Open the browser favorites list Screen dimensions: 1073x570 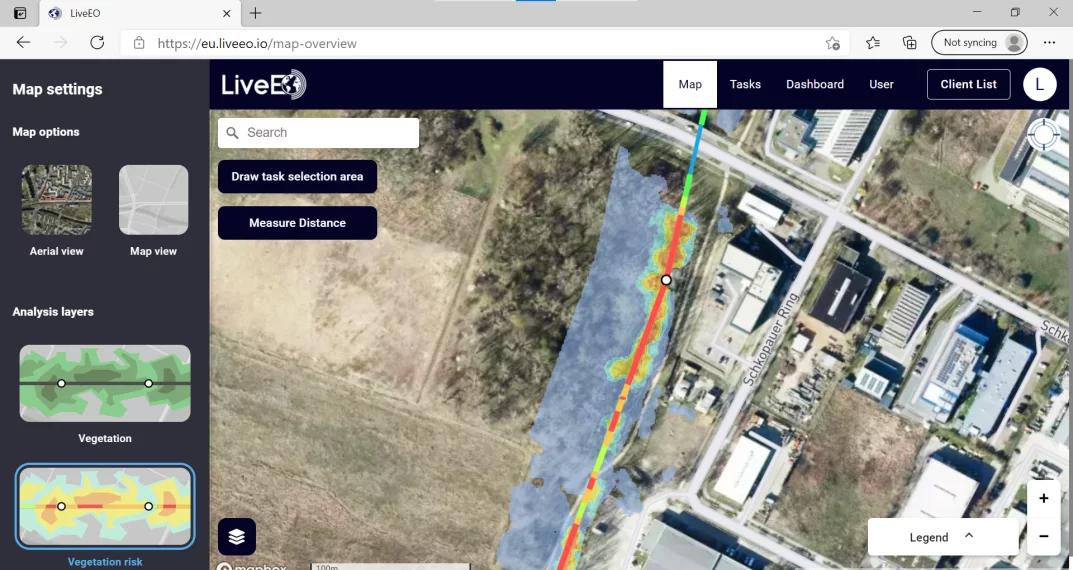[872, 43]
